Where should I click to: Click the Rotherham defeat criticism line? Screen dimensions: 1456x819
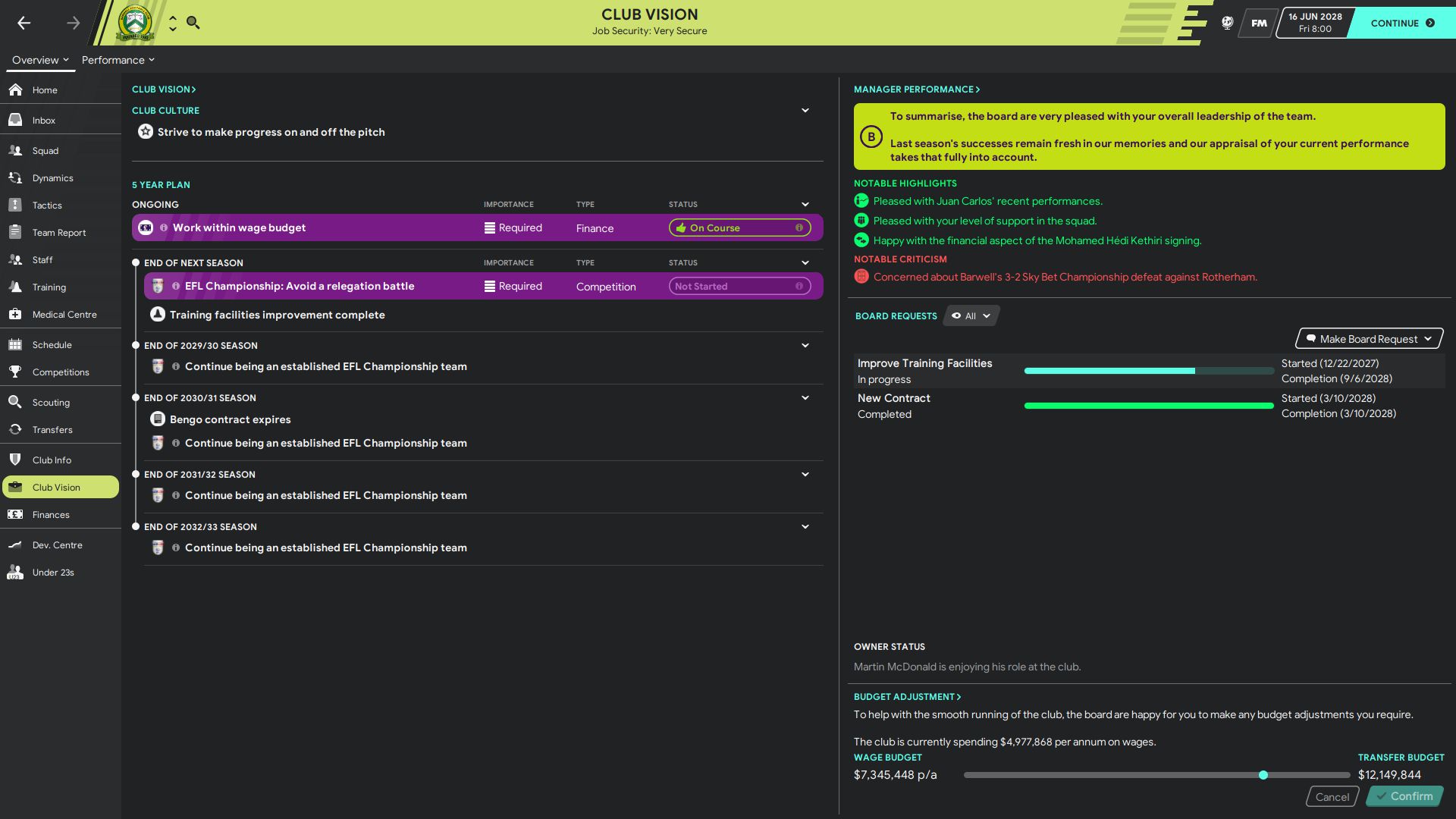[x=1065, y=277]
